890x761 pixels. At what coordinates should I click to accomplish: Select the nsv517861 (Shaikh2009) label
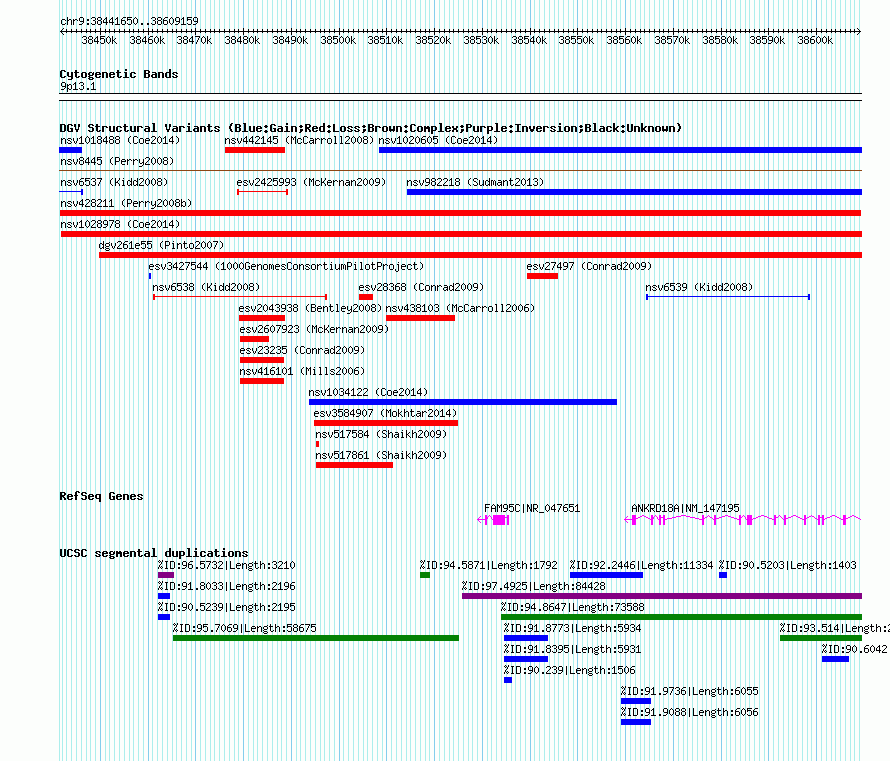click(381, 455)
